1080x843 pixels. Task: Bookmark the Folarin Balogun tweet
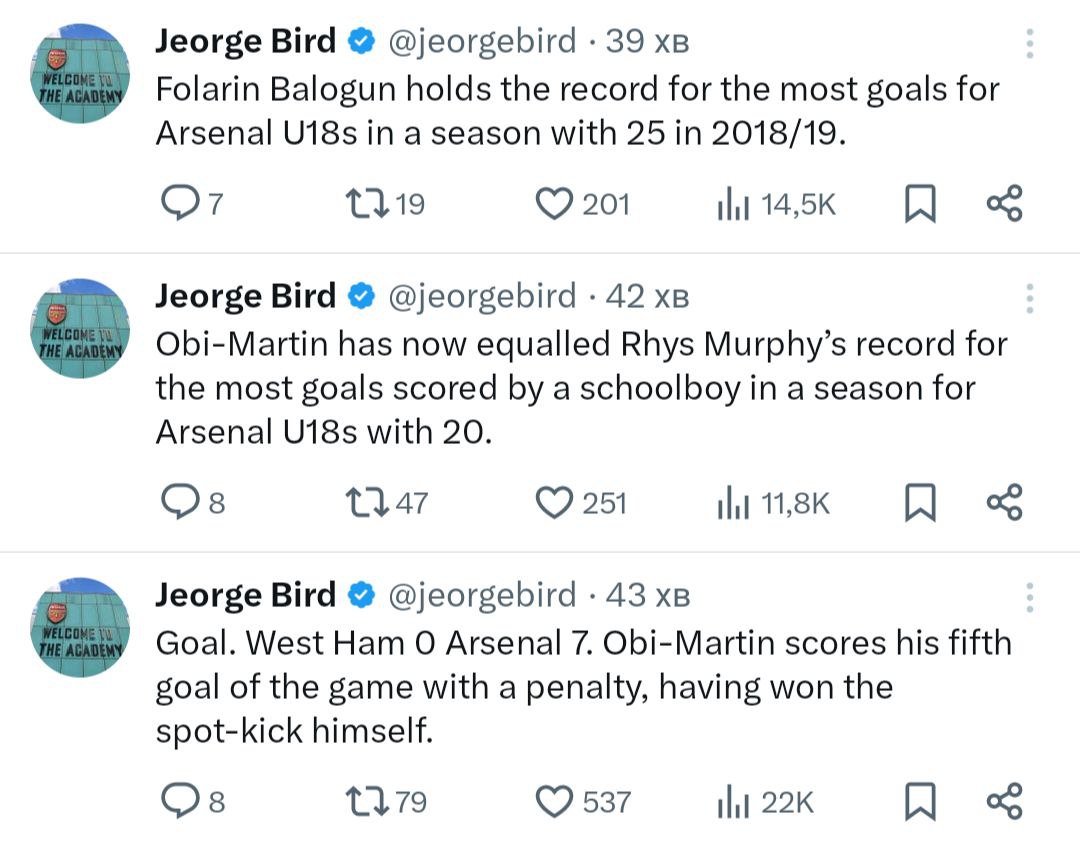click(919, 205)
